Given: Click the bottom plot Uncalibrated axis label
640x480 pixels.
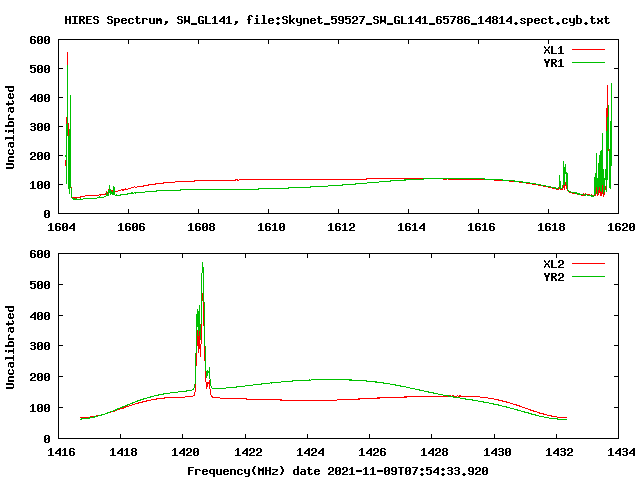Looking at the screenshot, I should click(10, 347).
